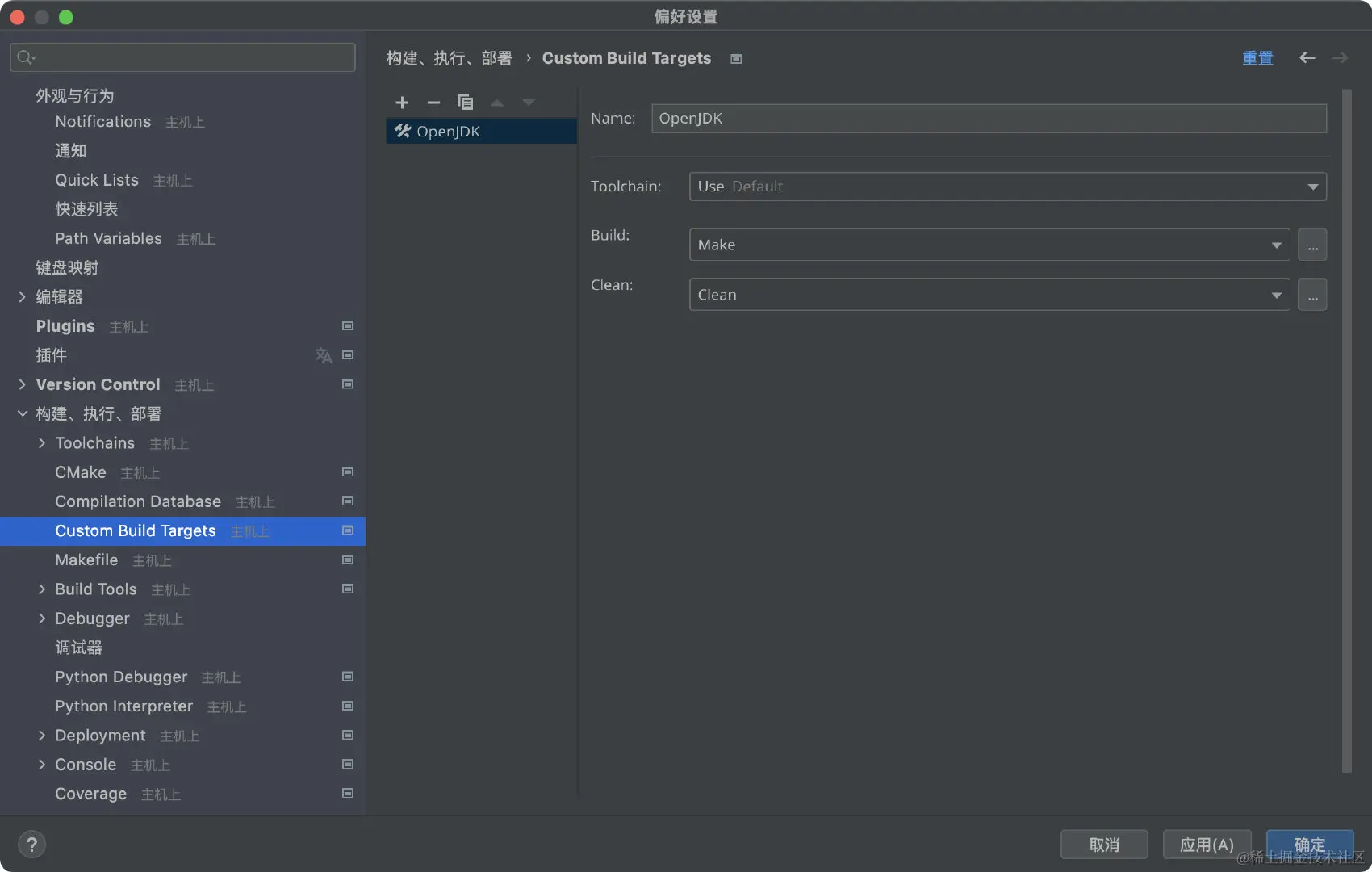Open the Build tool dropdown showing Make
1372x872 pixels.
(989, 245)
